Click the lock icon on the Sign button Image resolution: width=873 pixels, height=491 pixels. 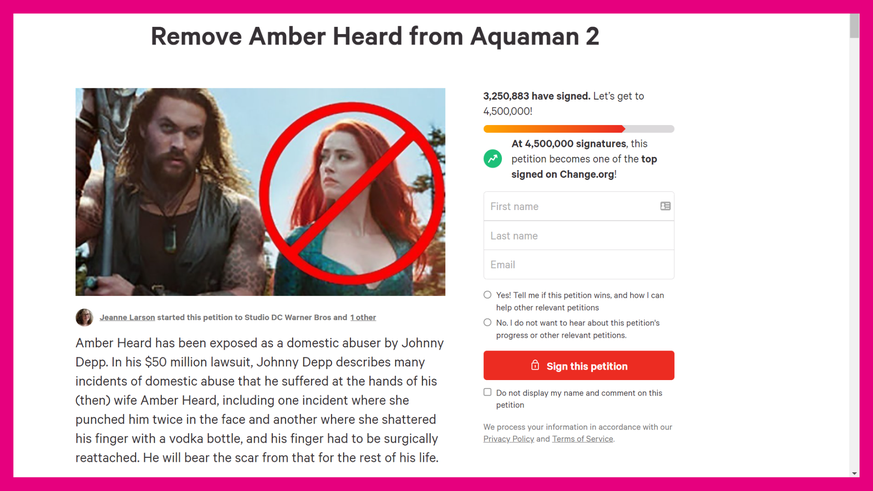534,365
